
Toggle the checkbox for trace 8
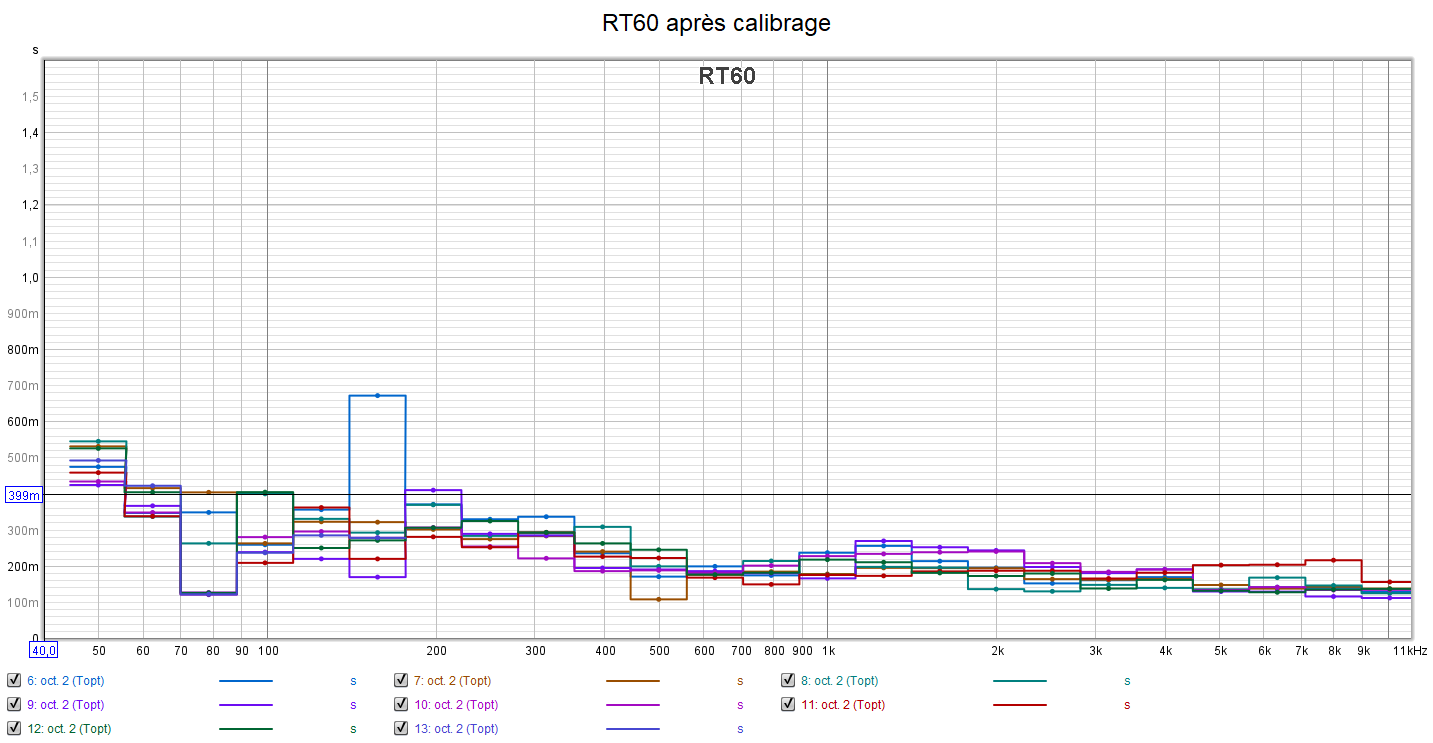click(x=789, y=680)
